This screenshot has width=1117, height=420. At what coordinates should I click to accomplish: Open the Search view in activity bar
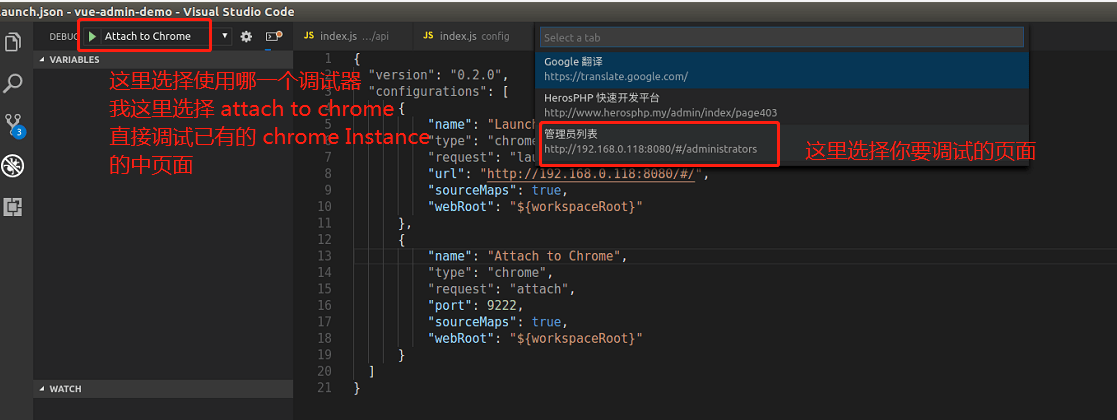pos(14,83)
